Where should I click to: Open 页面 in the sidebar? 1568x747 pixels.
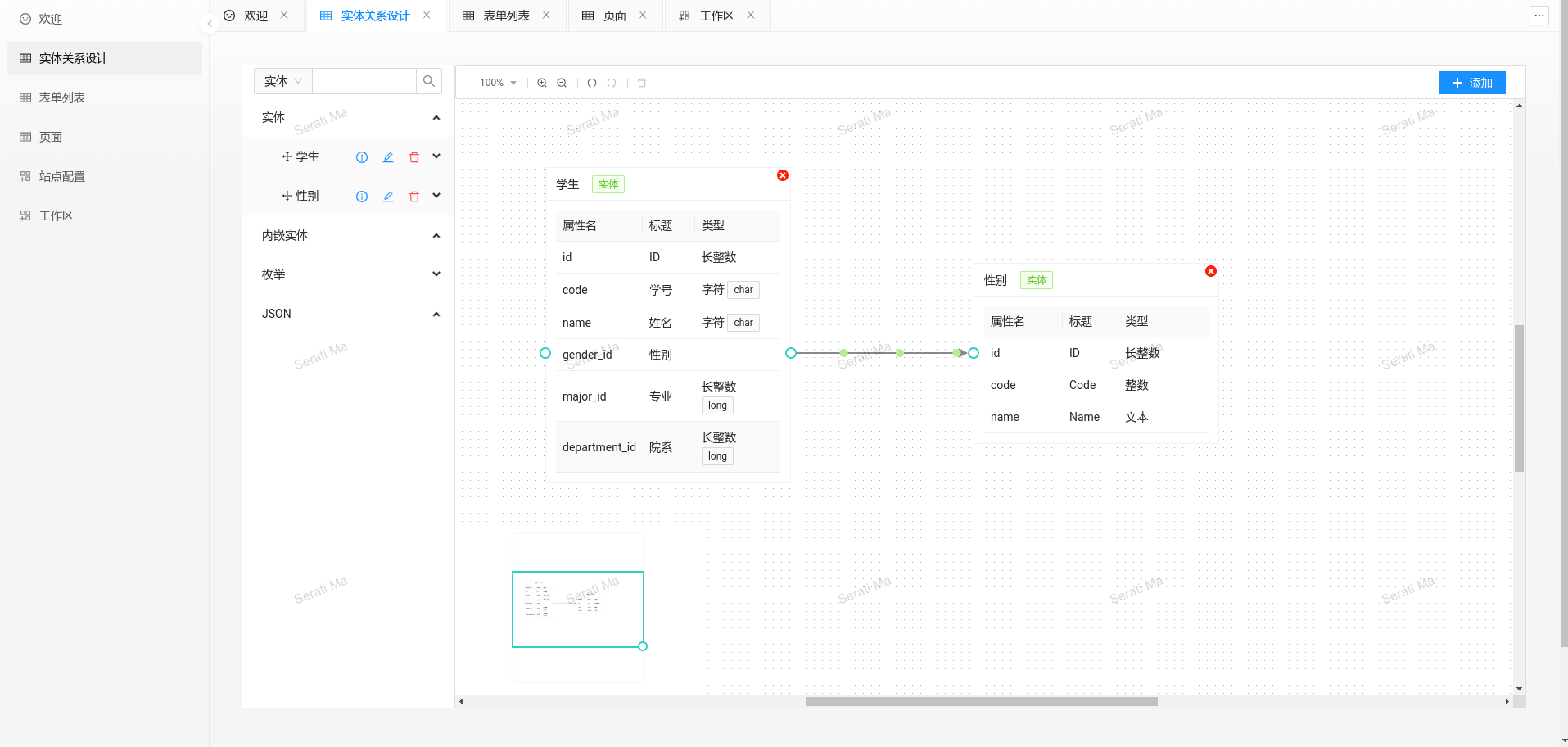point(104,137)
